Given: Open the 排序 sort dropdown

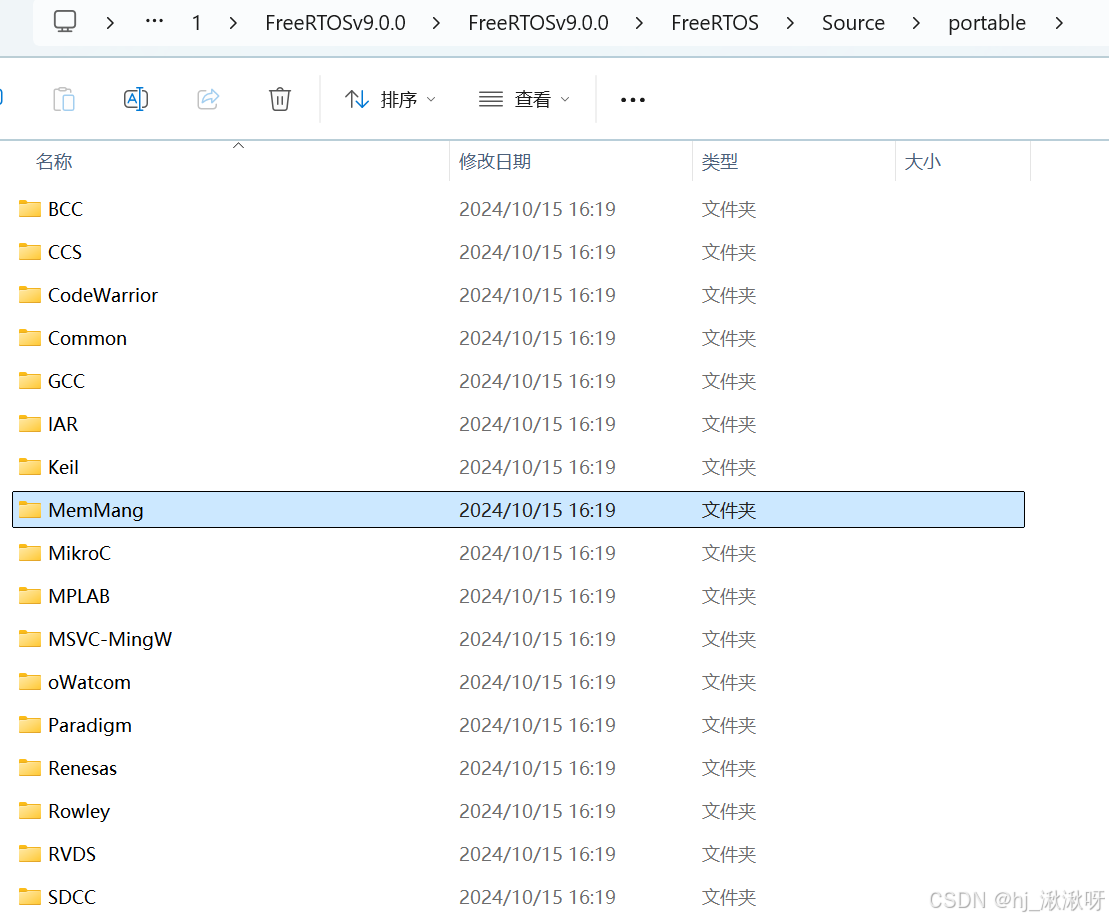Looking at the screenshot, I should tap(390, 100).
